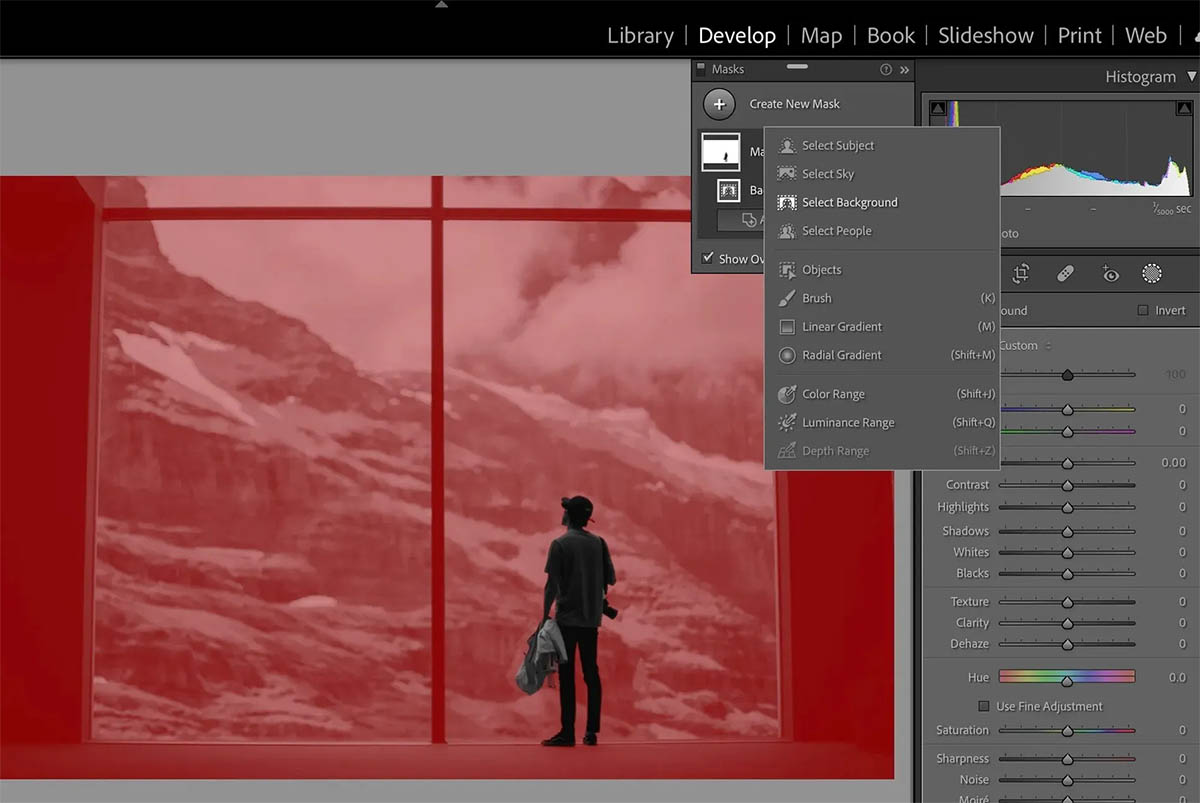Click the Hue rainbow slider
This screenshot has width=1200, height=803.
coord(1066,678)
